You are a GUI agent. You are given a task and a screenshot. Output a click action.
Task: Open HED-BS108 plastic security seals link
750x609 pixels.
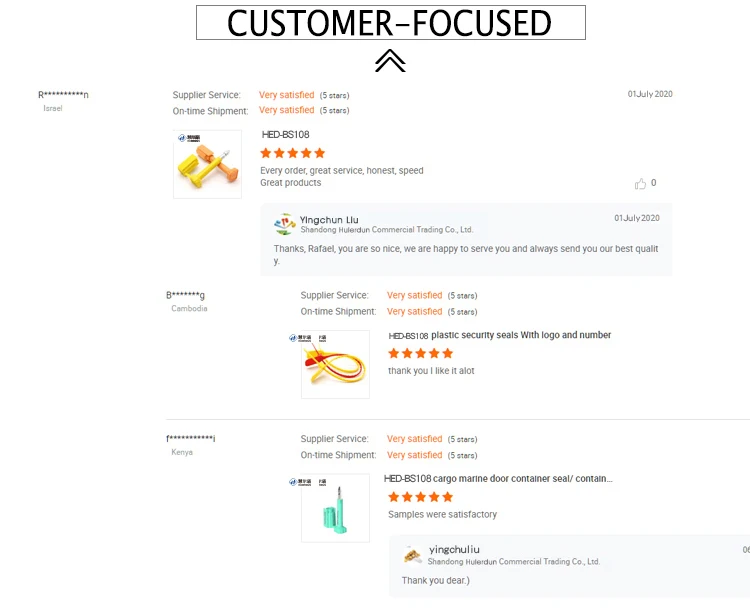499,336
